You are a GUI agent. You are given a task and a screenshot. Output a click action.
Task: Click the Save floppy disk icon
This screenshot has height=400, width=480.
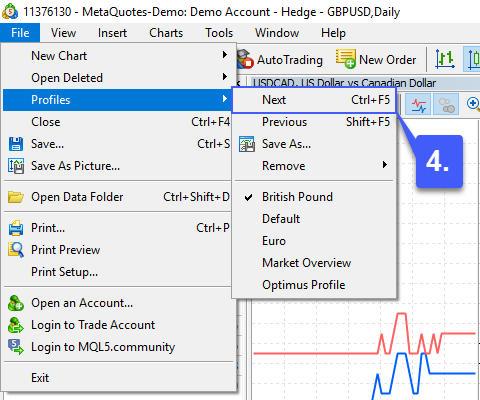pyautogui.click(x=15, y=144)
